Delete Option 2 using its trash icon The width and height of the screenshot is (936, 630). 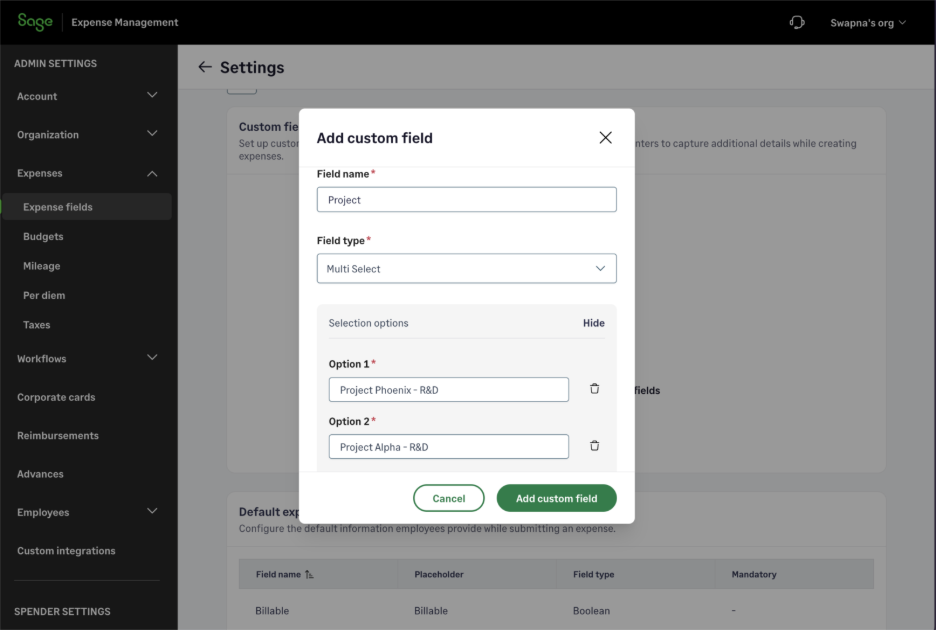[594, 445]
